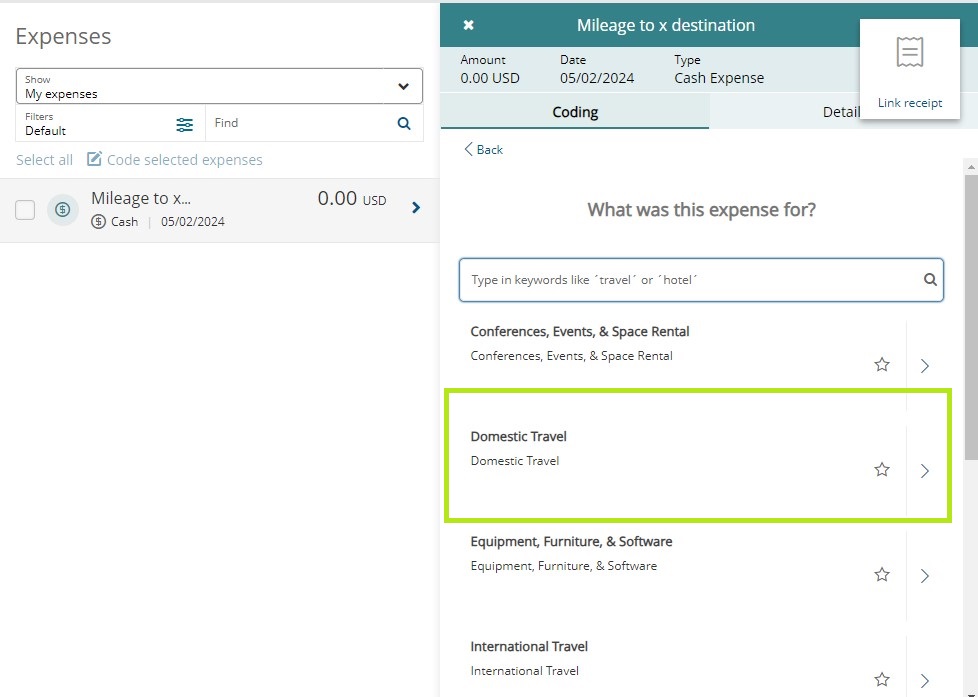
Task: Star the Equipment, Furniture, & Software category
Action: 882,575
